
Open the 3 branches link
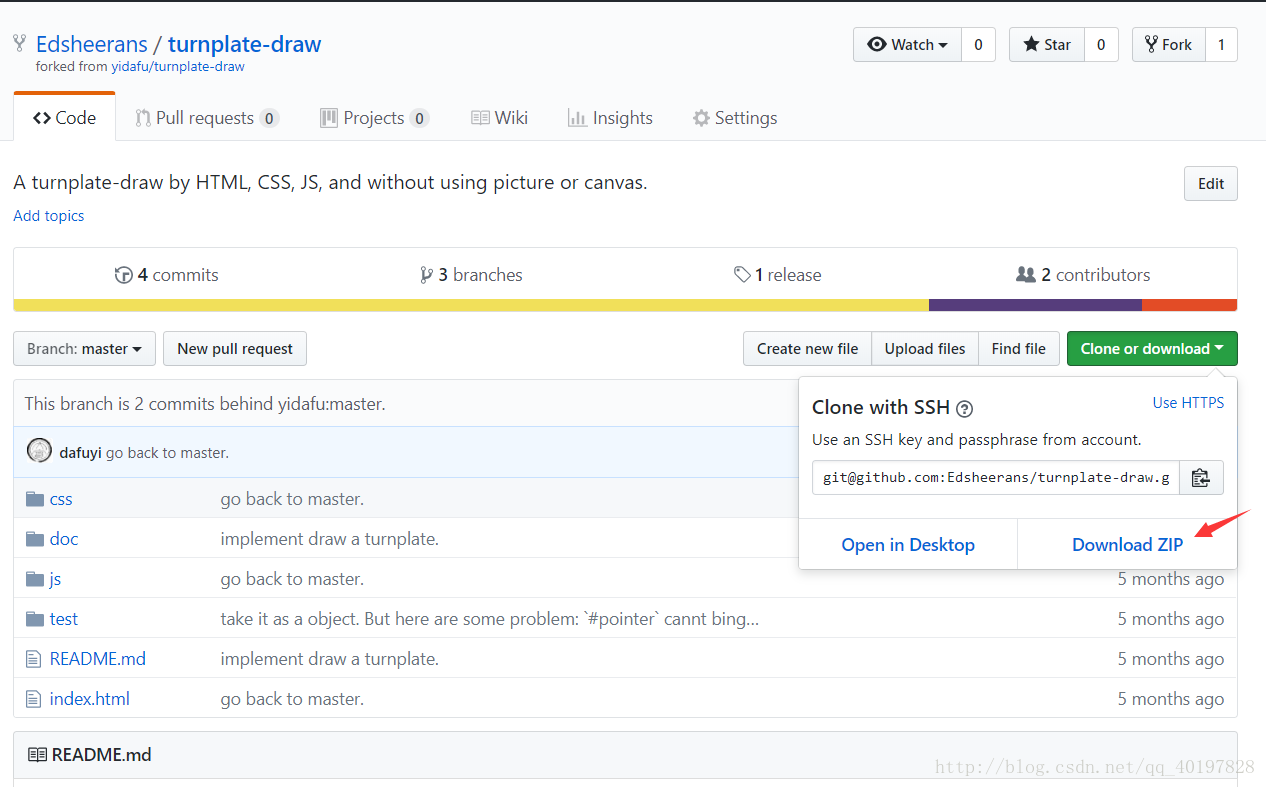[x=471, y=275]
